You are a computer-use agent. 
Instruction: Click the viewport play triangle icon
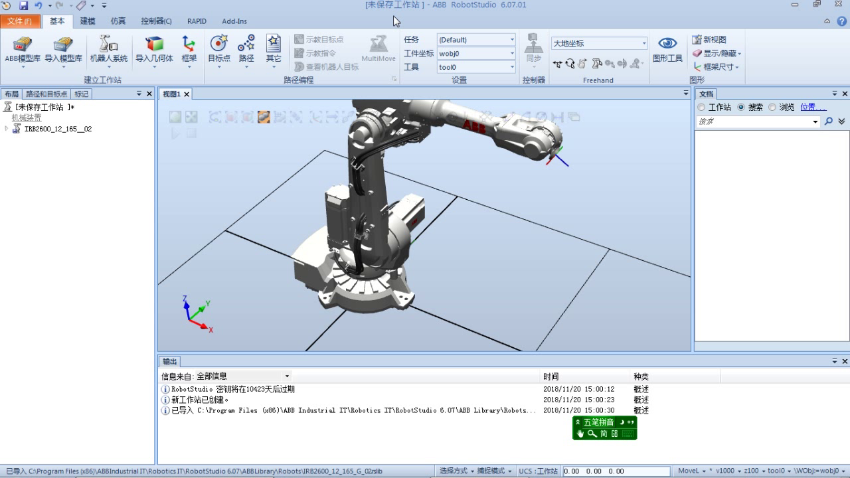pos(175,133)
